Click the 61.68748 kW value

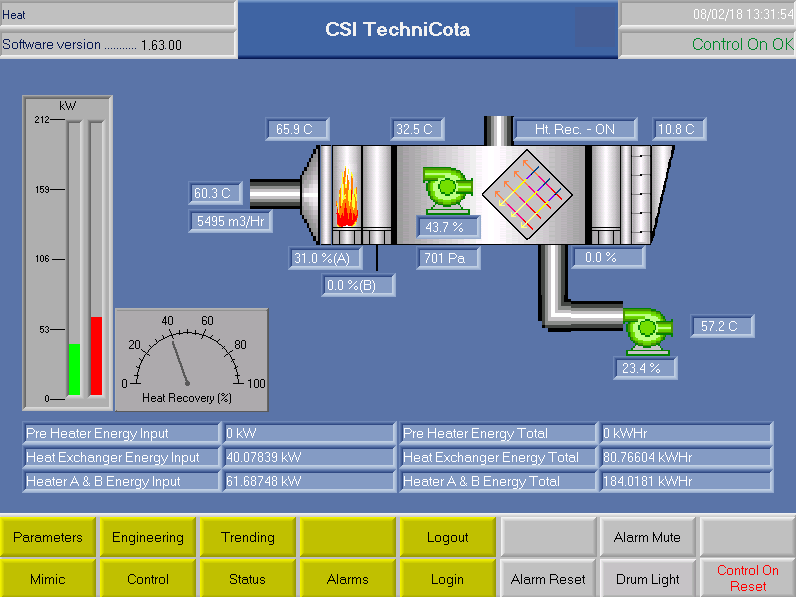point(309,481)
